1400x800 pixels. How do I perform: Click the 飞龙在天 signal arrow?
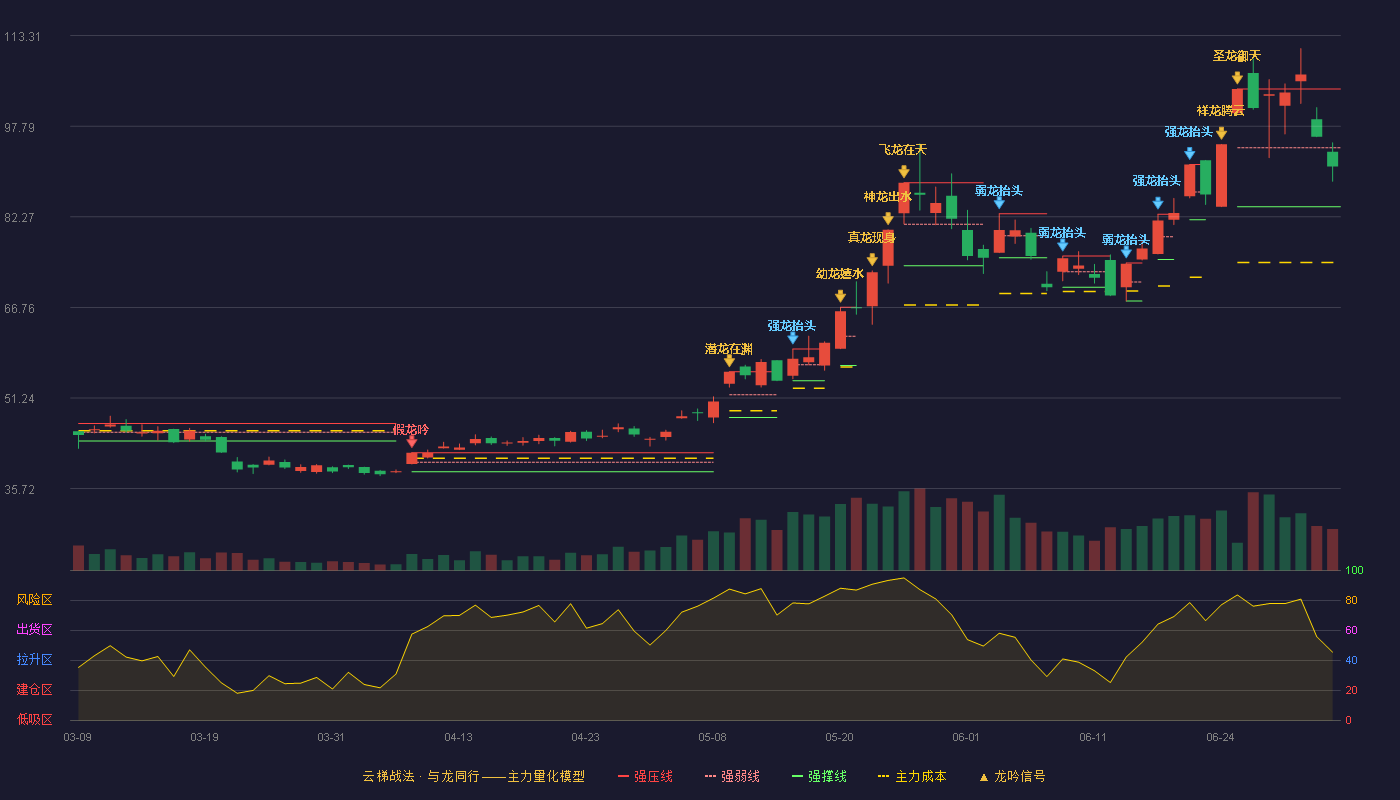(904, 172)
